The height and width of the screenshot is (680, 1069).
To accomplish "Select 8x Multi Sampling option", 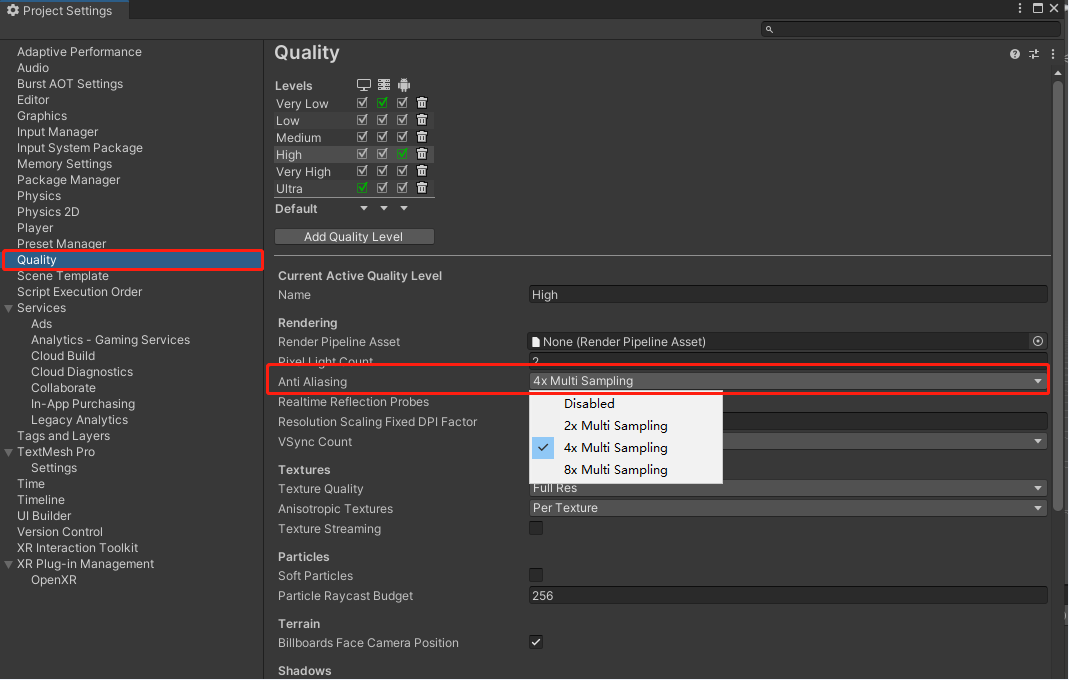I will (x=615, y=470).
